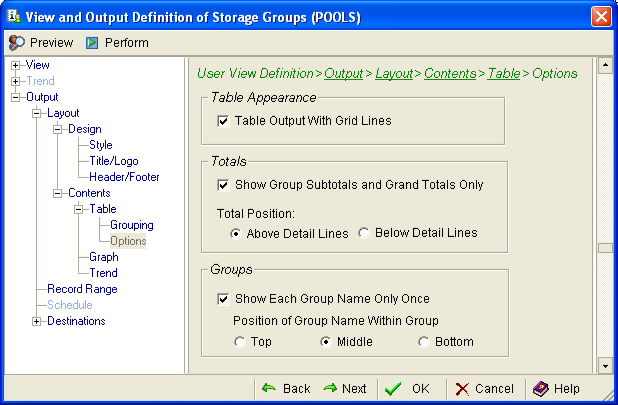Collapse the Design tree node
The image size is (618, 405).
(x=58, y=129)
